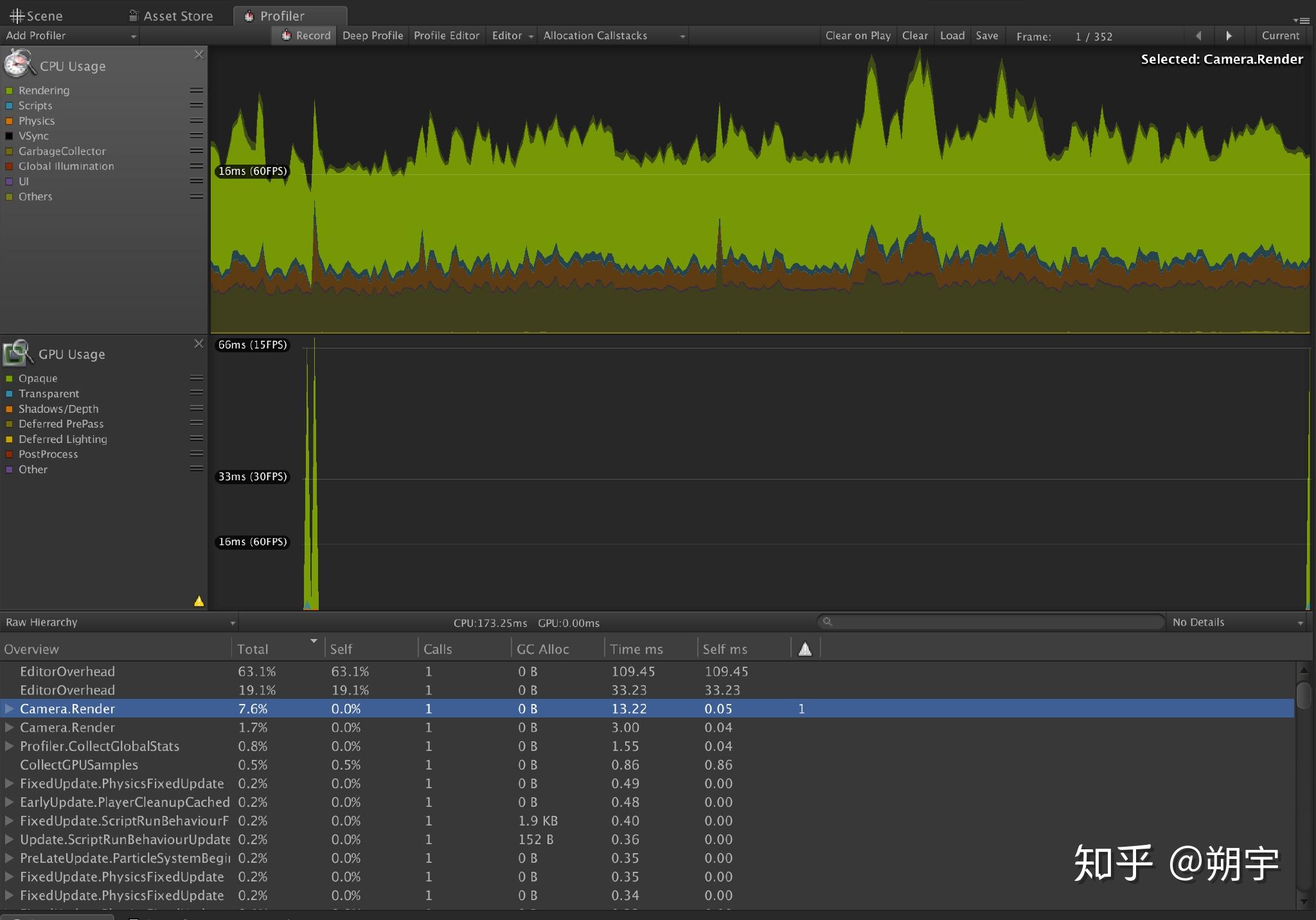The height and width of the screenshot is (920, 1316).
Task: Toggle Rendering category color box
Action: (x=9, y=91)
